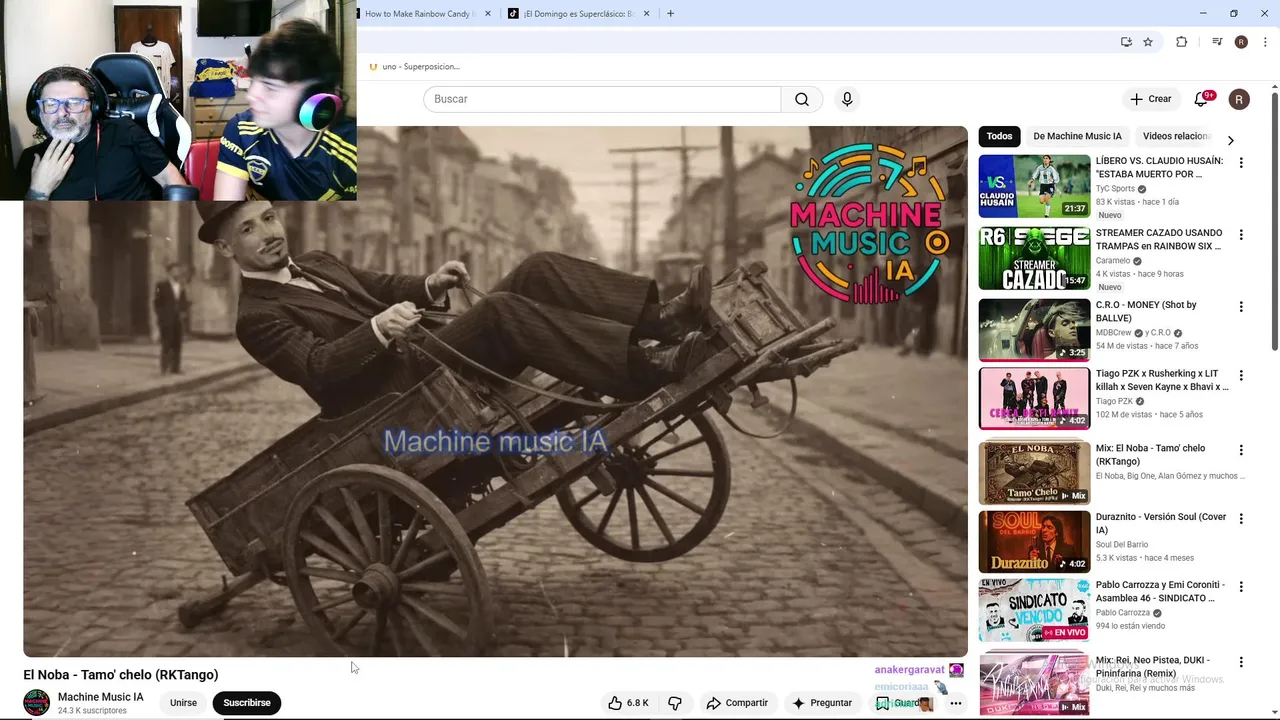
Task: Click the Crear button
Action: tap(1151, 99)
